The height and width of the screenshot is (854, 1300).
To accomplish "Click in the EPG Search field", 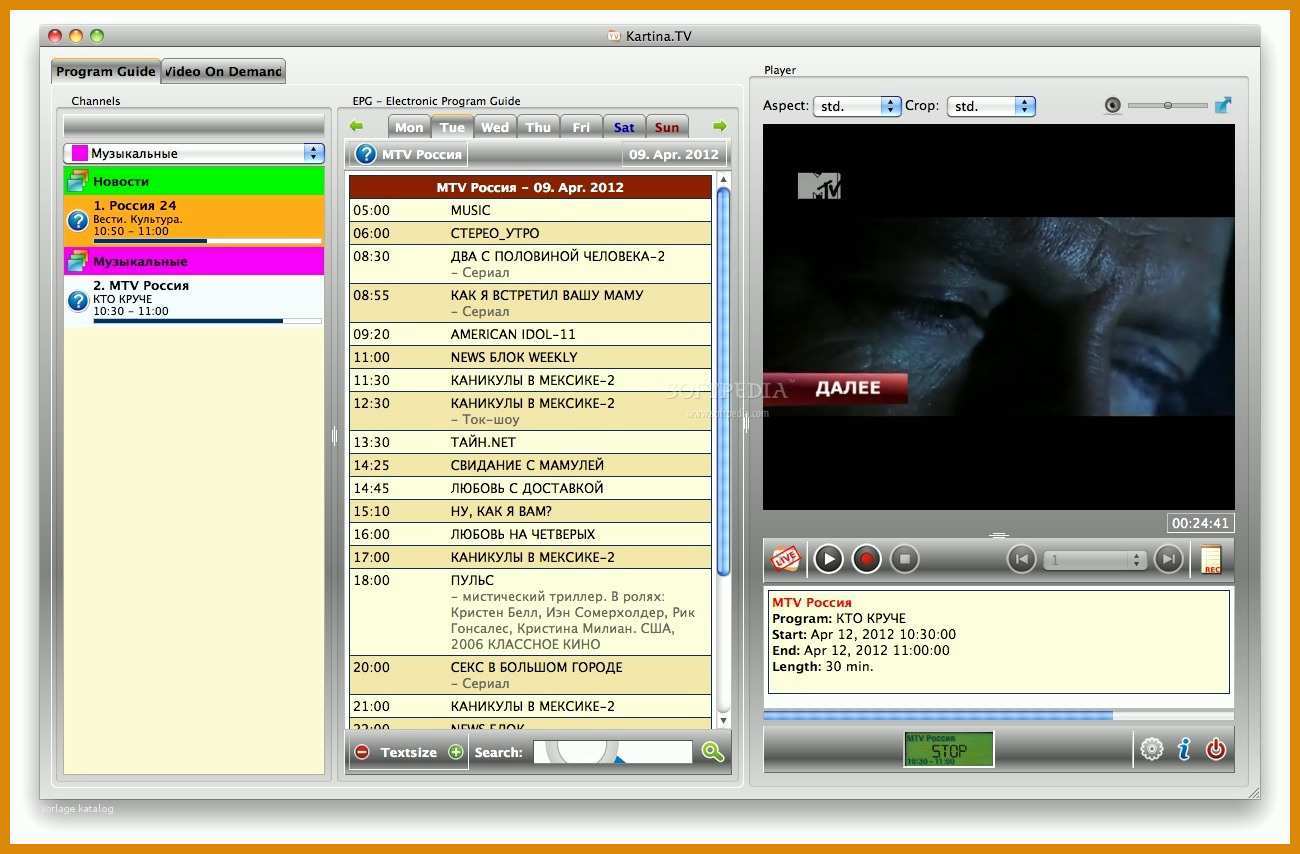I will point(612,752).
